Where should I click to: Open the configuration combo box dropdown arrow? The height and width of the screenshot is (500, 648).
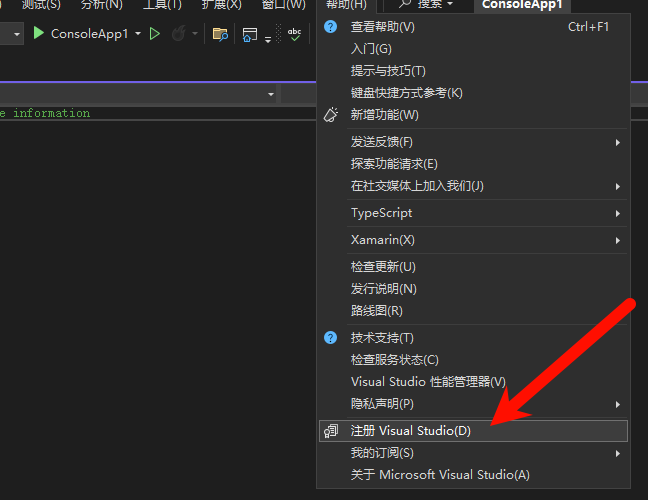17,34
